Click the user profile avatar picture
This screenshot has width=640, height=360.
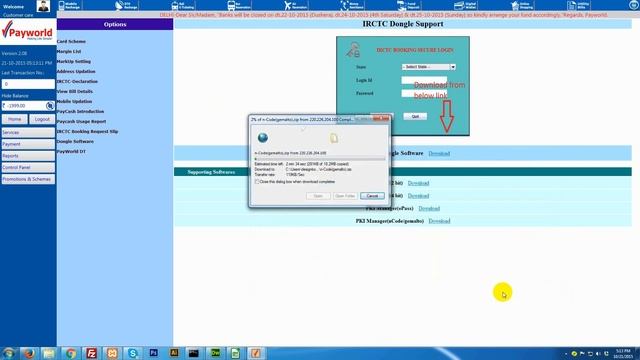point(43,6)
